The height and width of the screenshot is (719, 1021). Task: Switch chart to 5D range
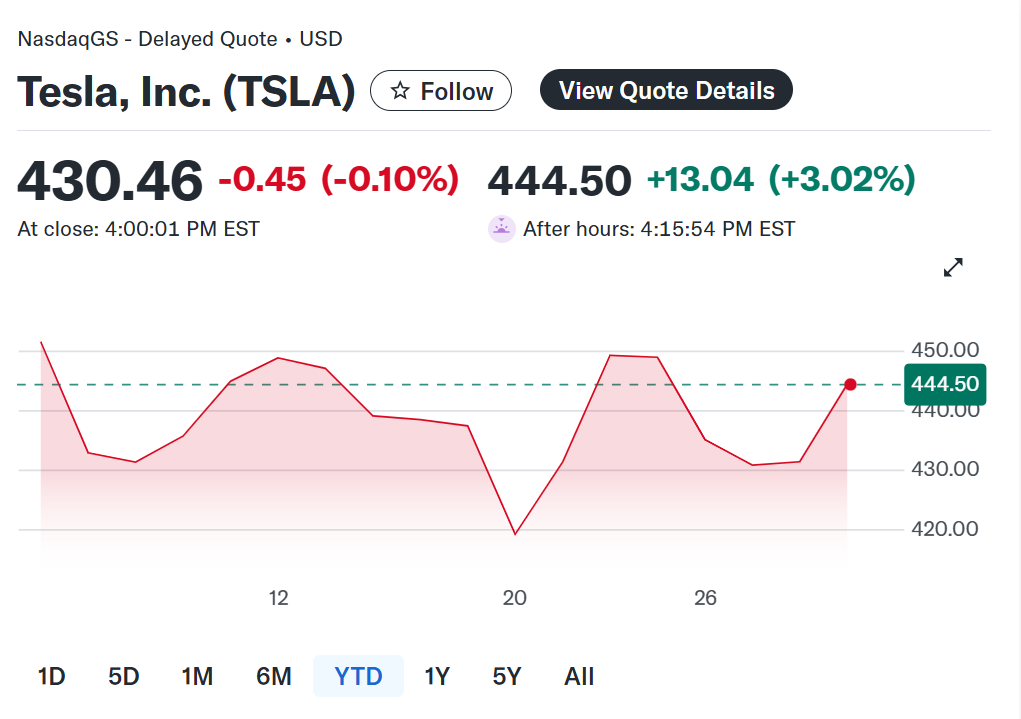(x=123, y=677)
